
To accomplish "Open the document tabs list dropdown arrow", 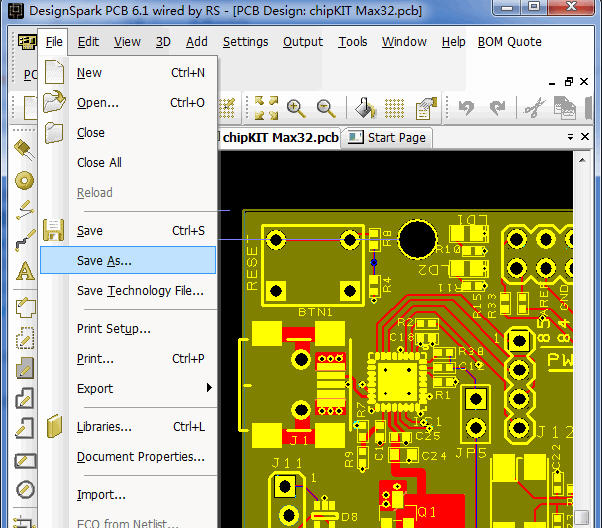I will (x=570, y=137).
